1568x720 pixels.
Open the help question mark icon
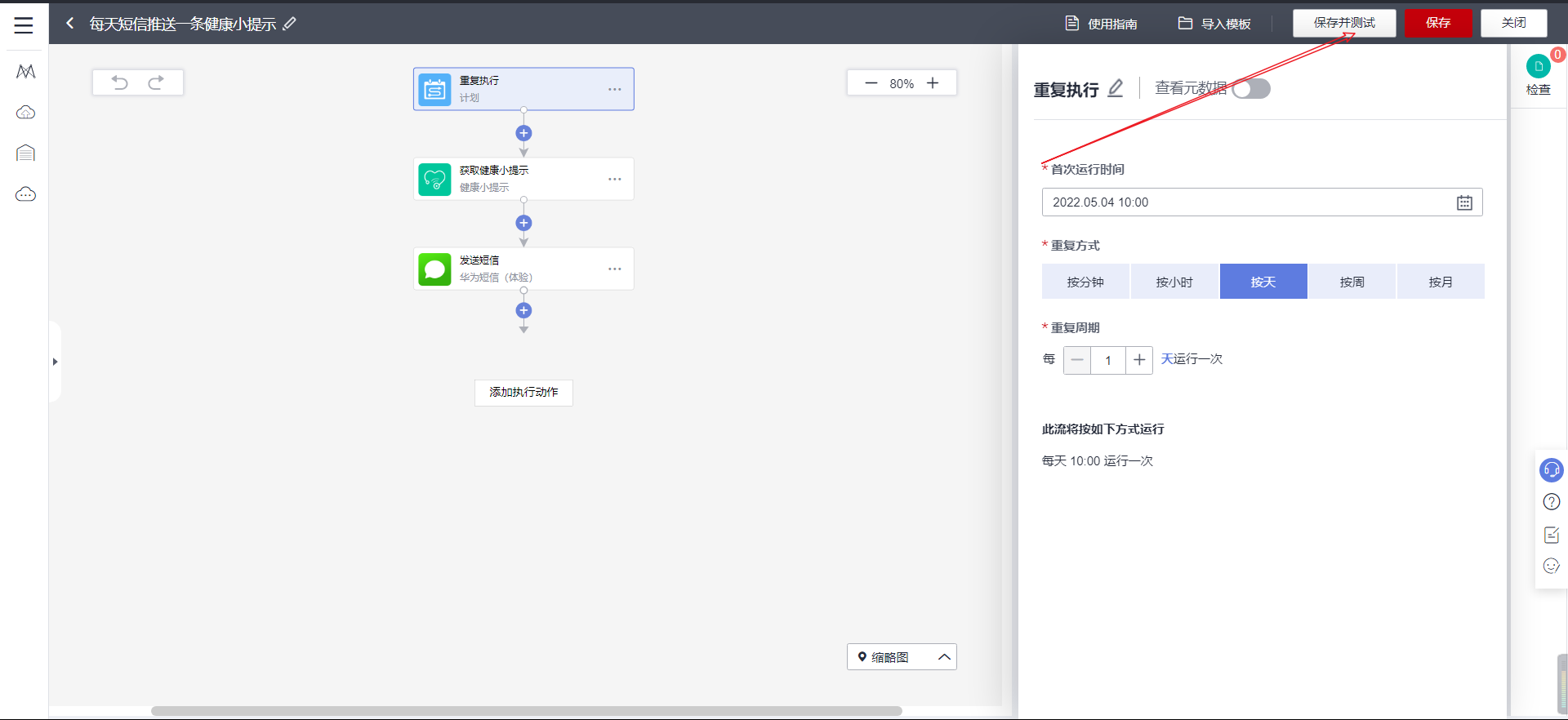1552,502
